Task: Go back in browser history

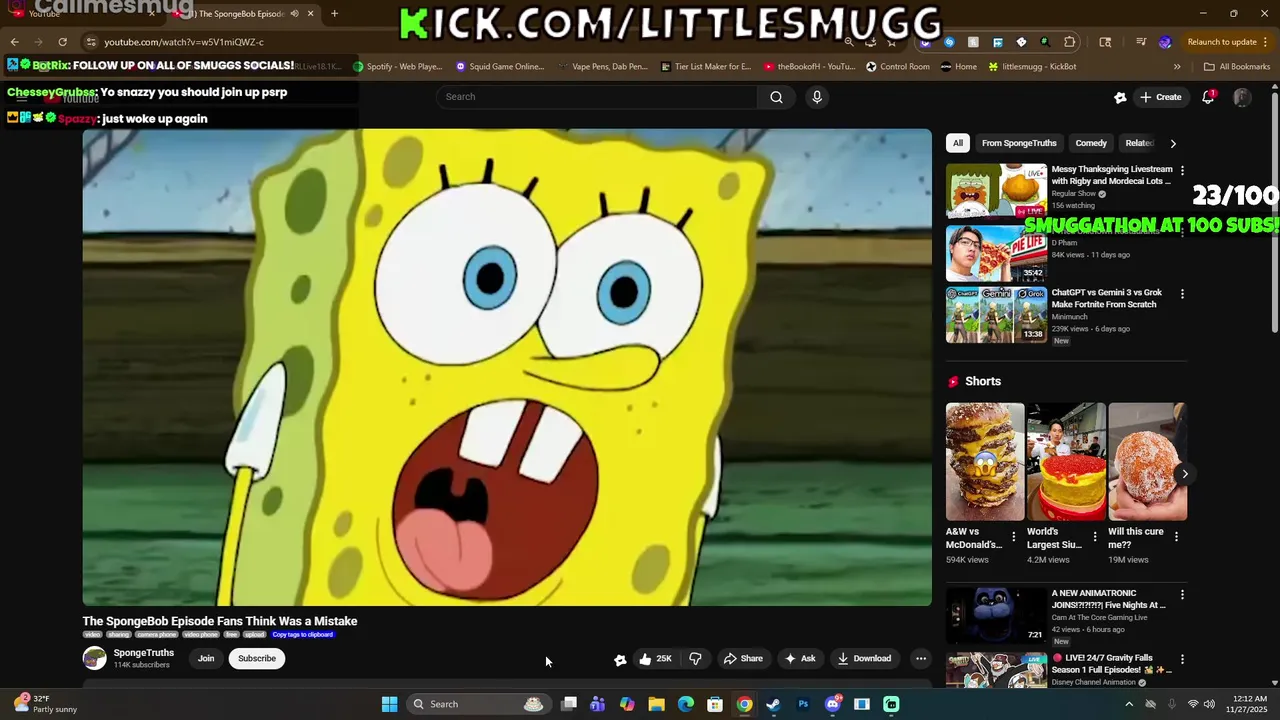Action: [x=14, y=42]
